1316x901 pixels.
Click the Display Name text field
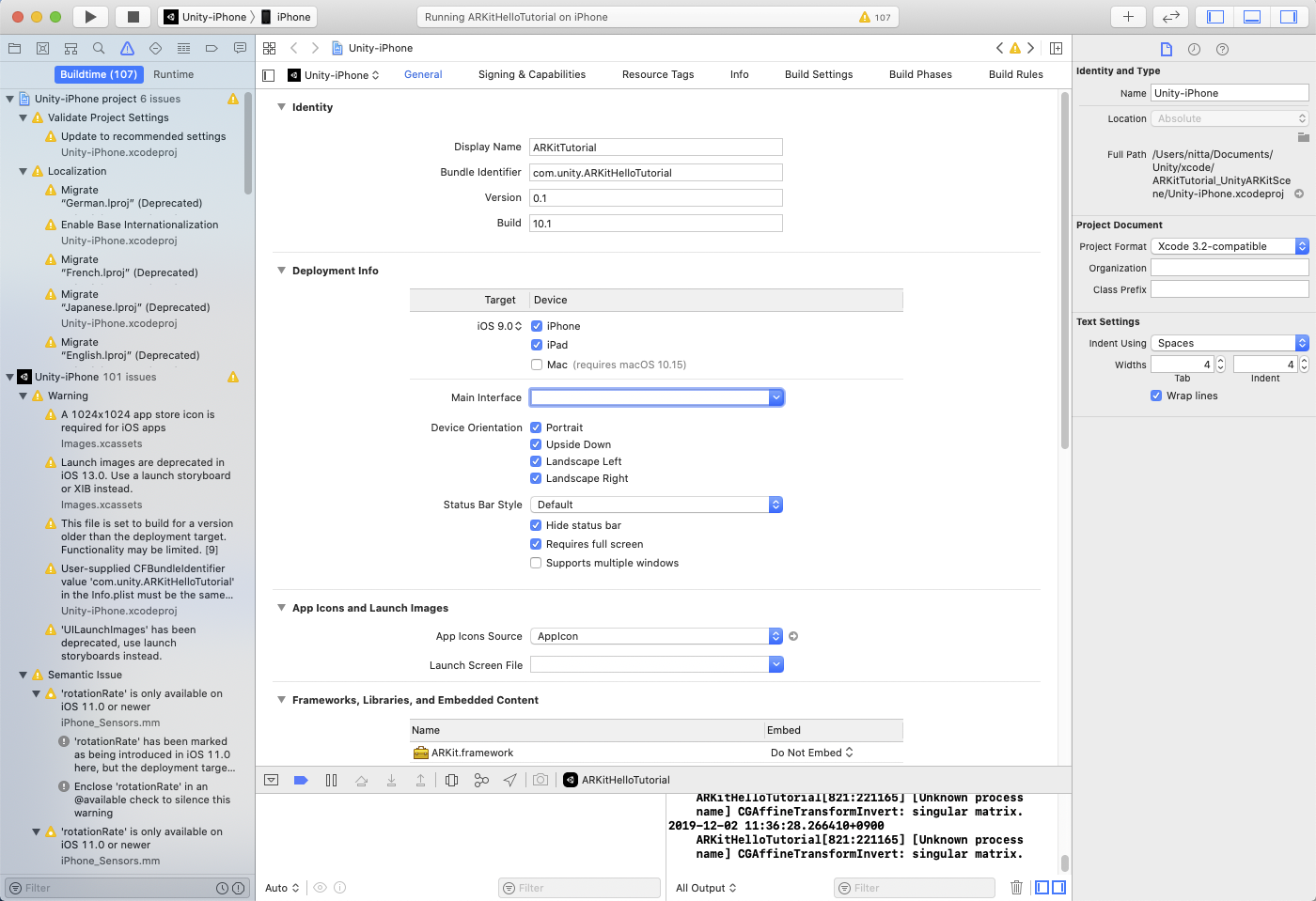[655, 148]
